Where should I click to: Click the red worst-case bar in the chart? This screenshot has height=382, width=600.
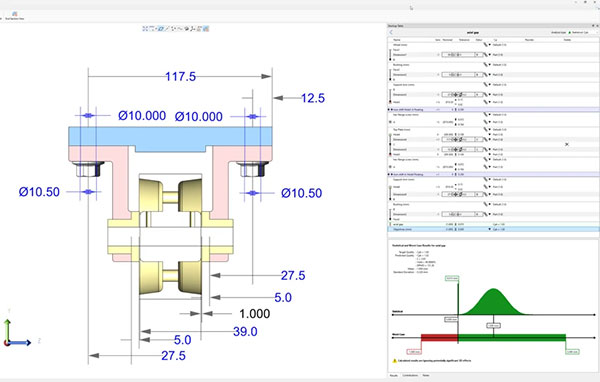439,338
